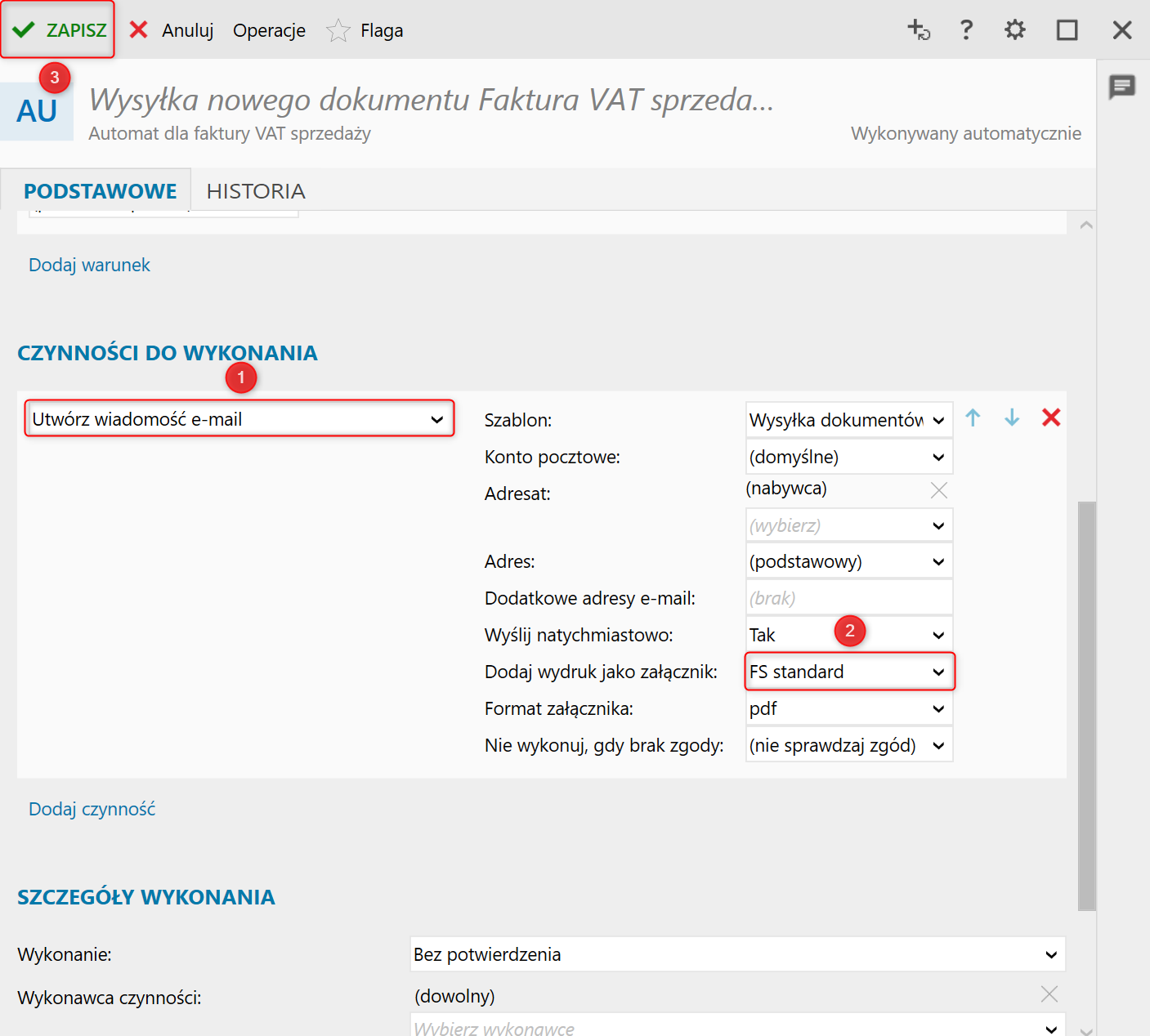Click the Flaga star icon
Image resolution: width=1150 pixels, height=1036 pixels.
(338, 31)
